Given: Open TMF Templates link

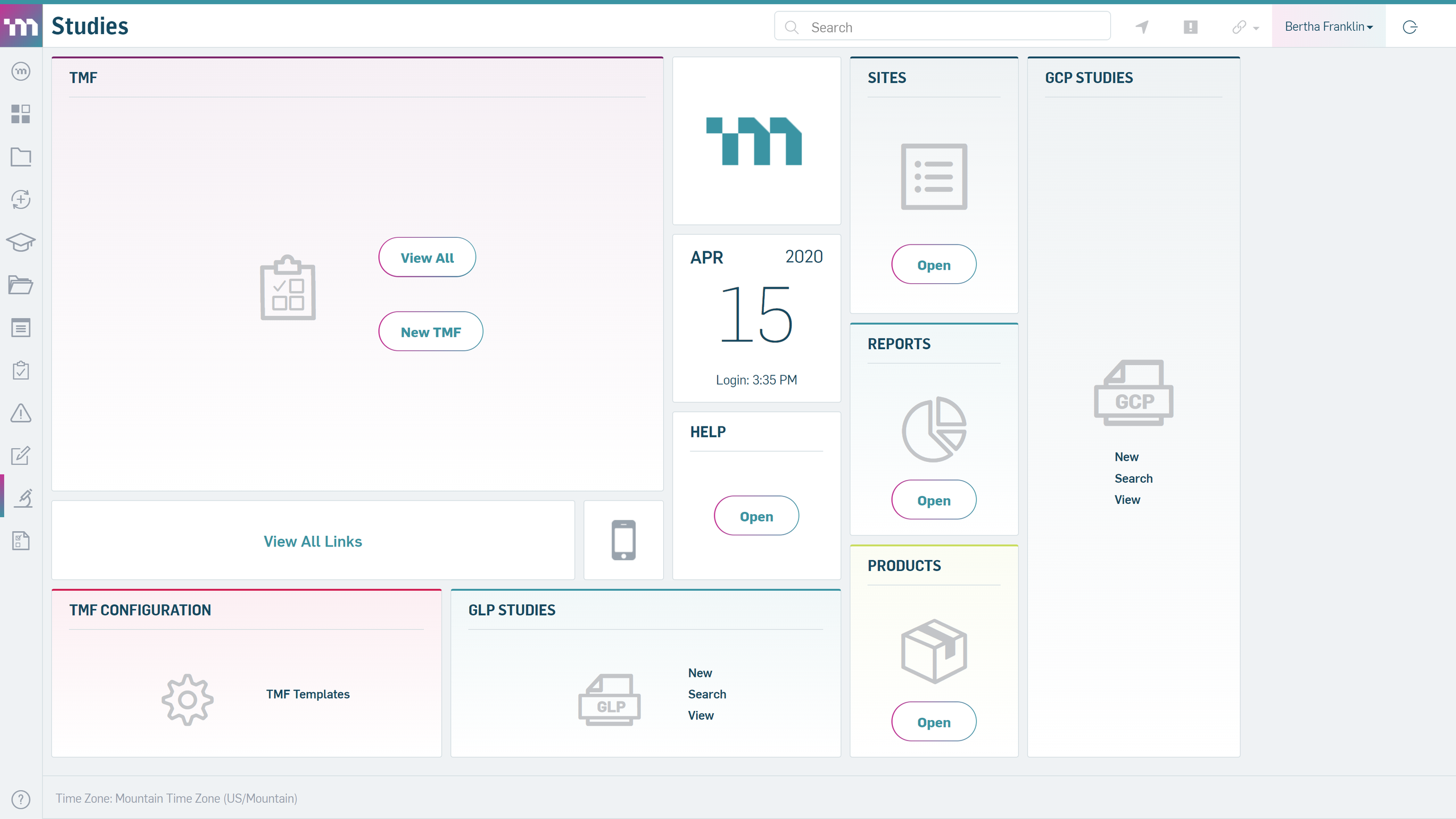Looking at the screenshot, I should (x=308, y=694).
